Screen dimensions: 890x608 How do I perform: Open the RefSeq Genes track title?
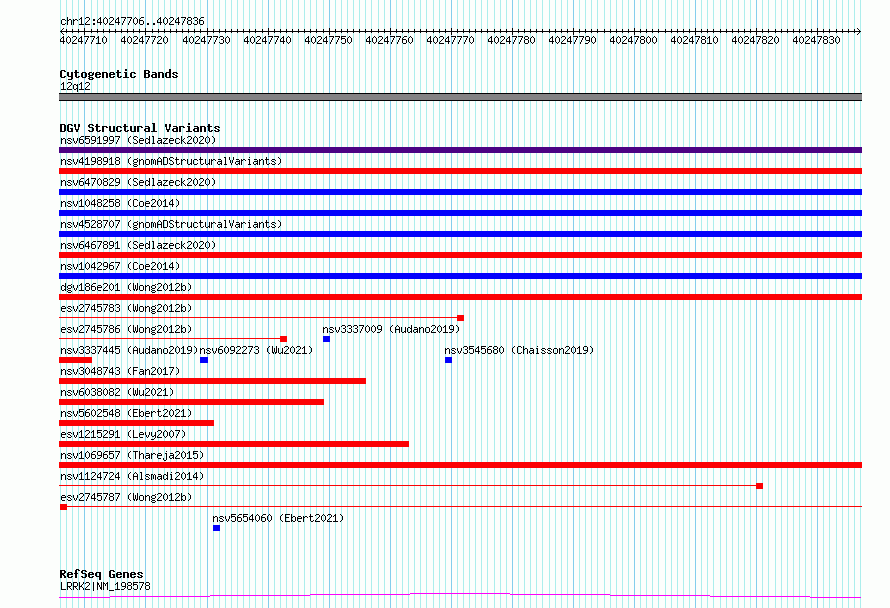click(101, 574)
